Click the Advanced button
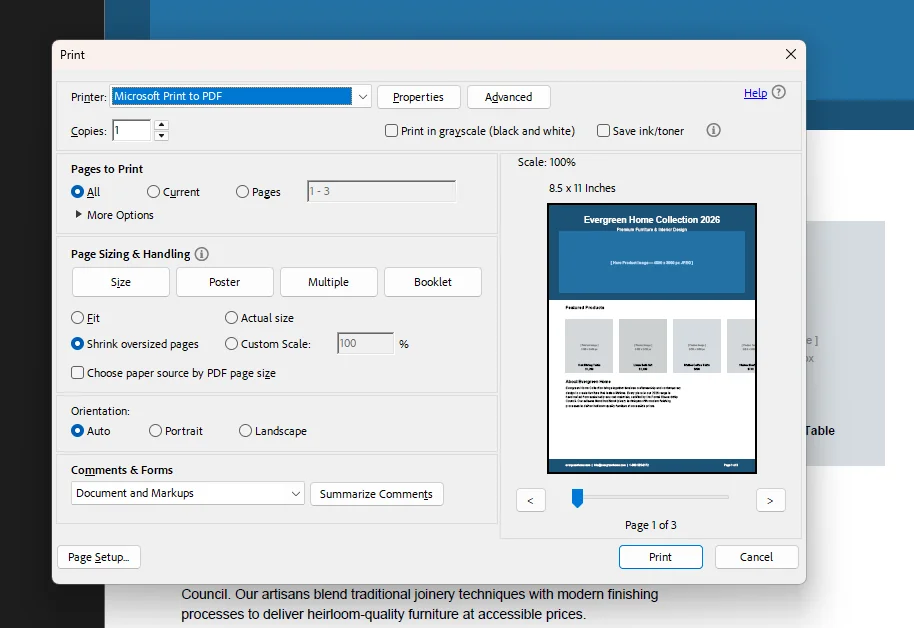 (x=508, y=97)
